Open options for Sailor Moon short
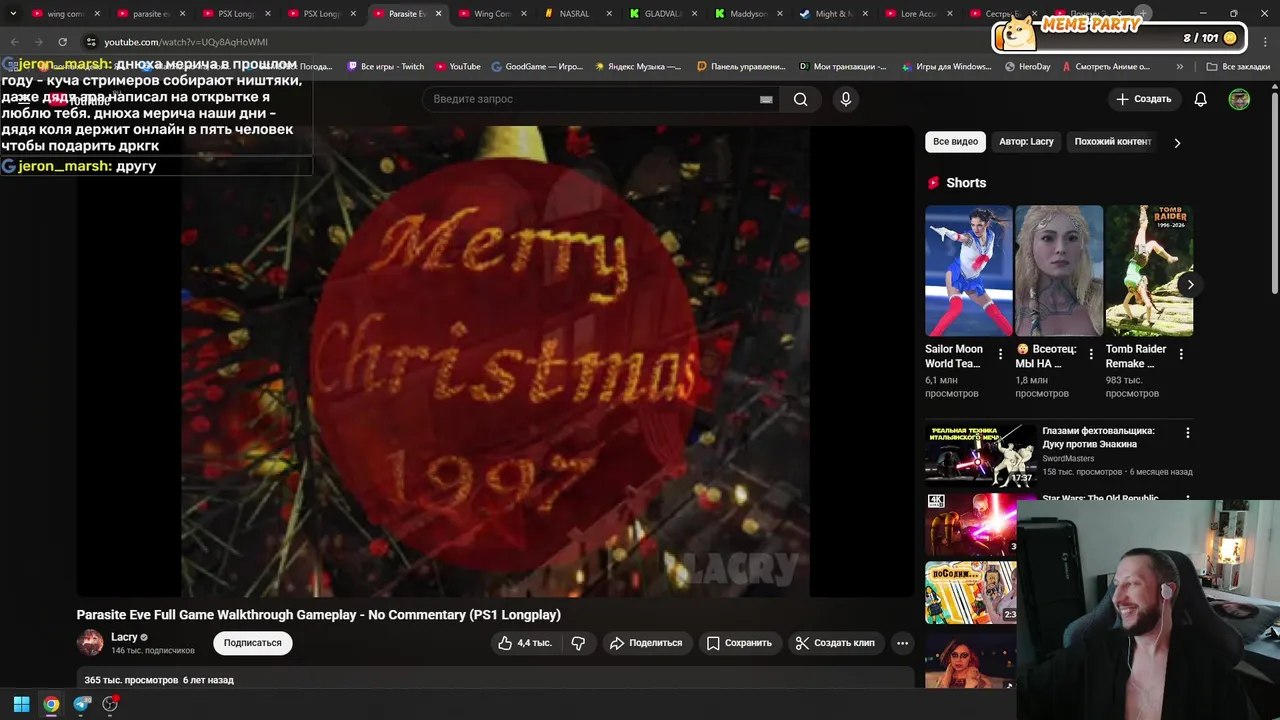The width and height of the screenshot is (1280, 720). tap(1000, 354)
